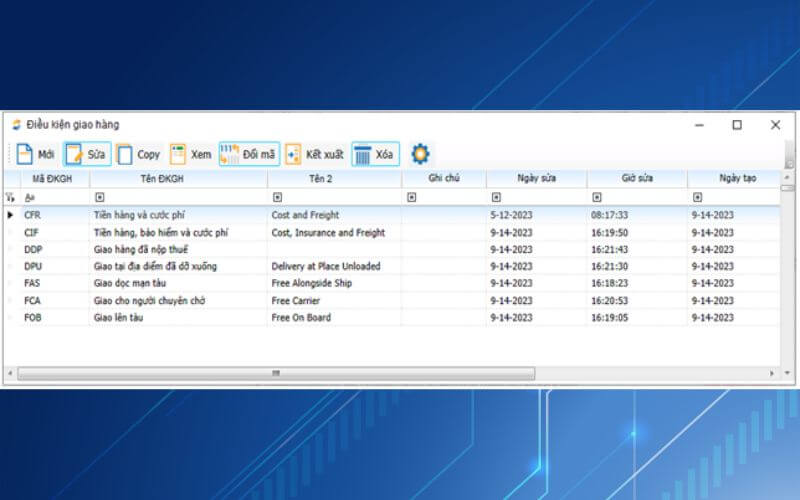Open the Xem (view) tool
Image resolution: width=800 pixels, height=500 pixels.
point(178,154)
